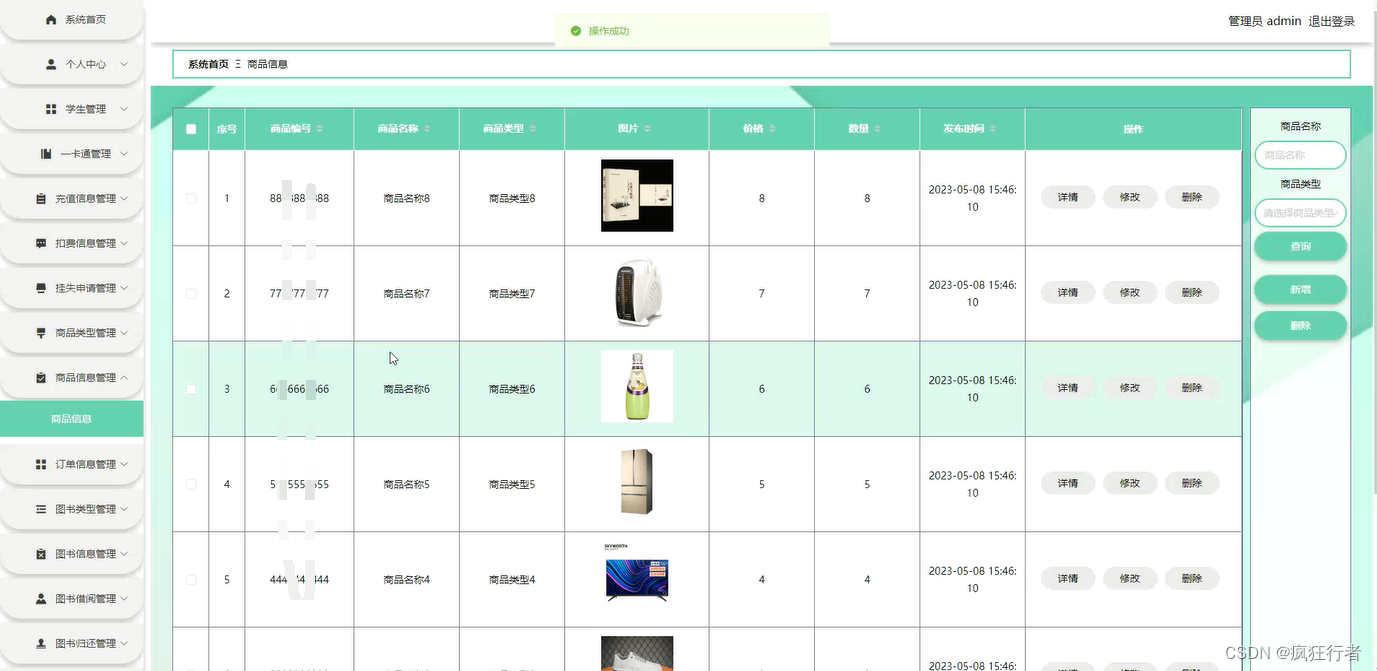The image size is (1377, 671).
Task: Expand 一卡通管理 with its chevron arrow
Action: 124,154
